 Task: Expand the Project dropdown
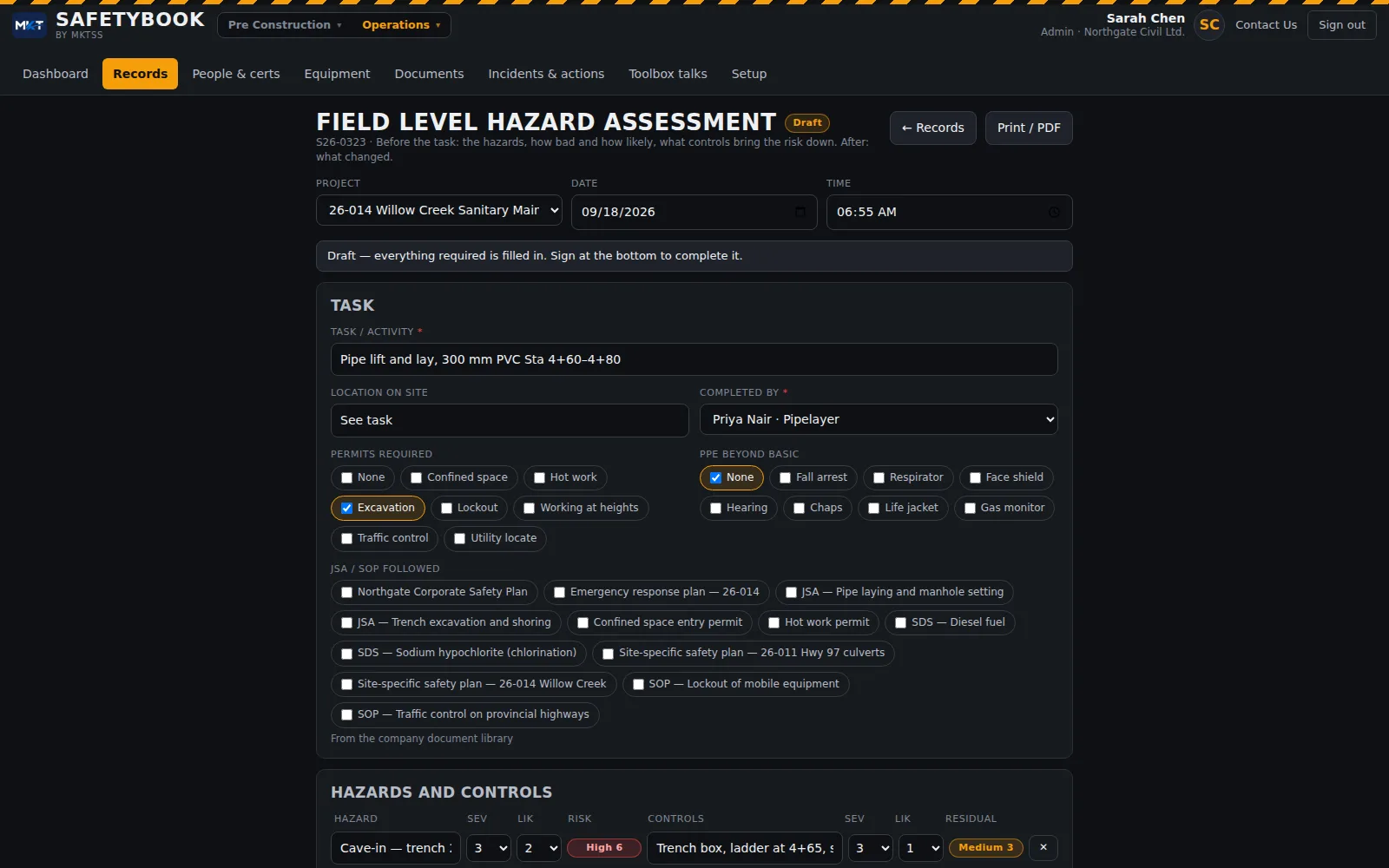click(x=439, y=211)
